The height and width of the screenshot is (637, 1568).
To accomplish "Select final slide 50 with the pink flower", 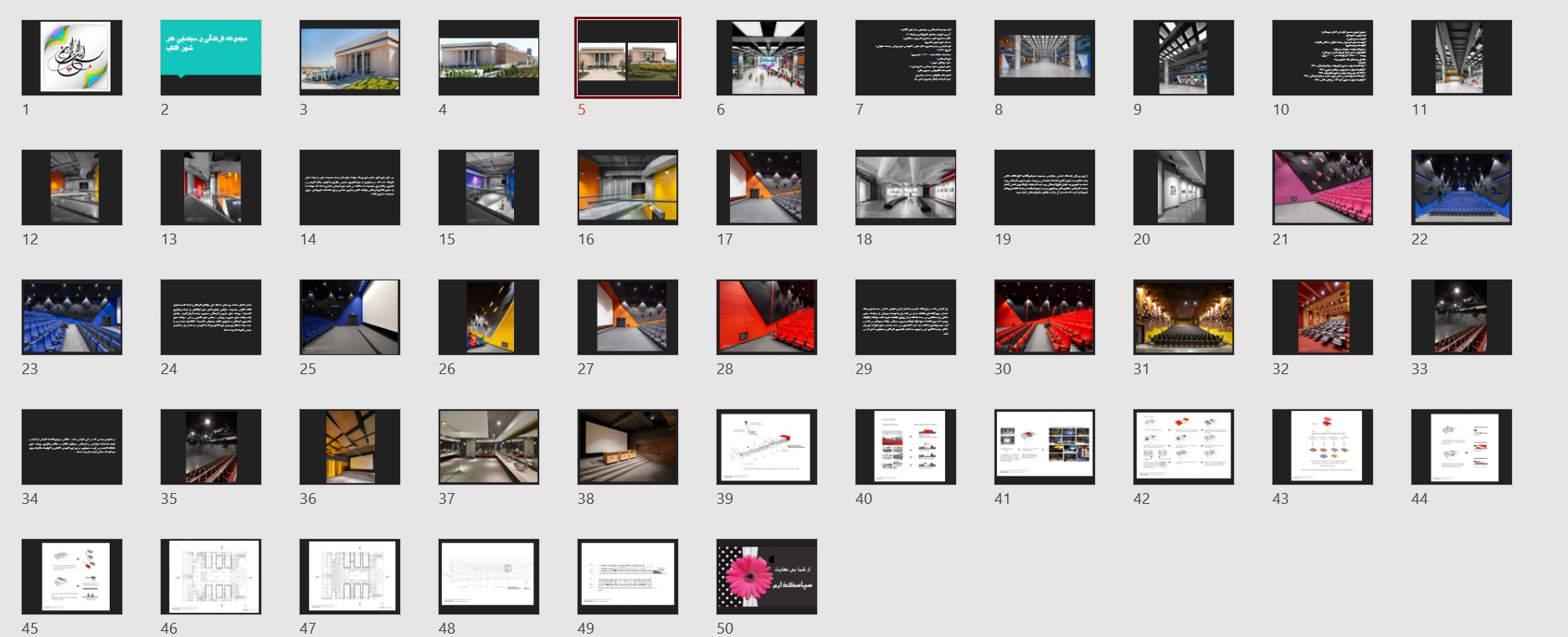I will [767, 577].
